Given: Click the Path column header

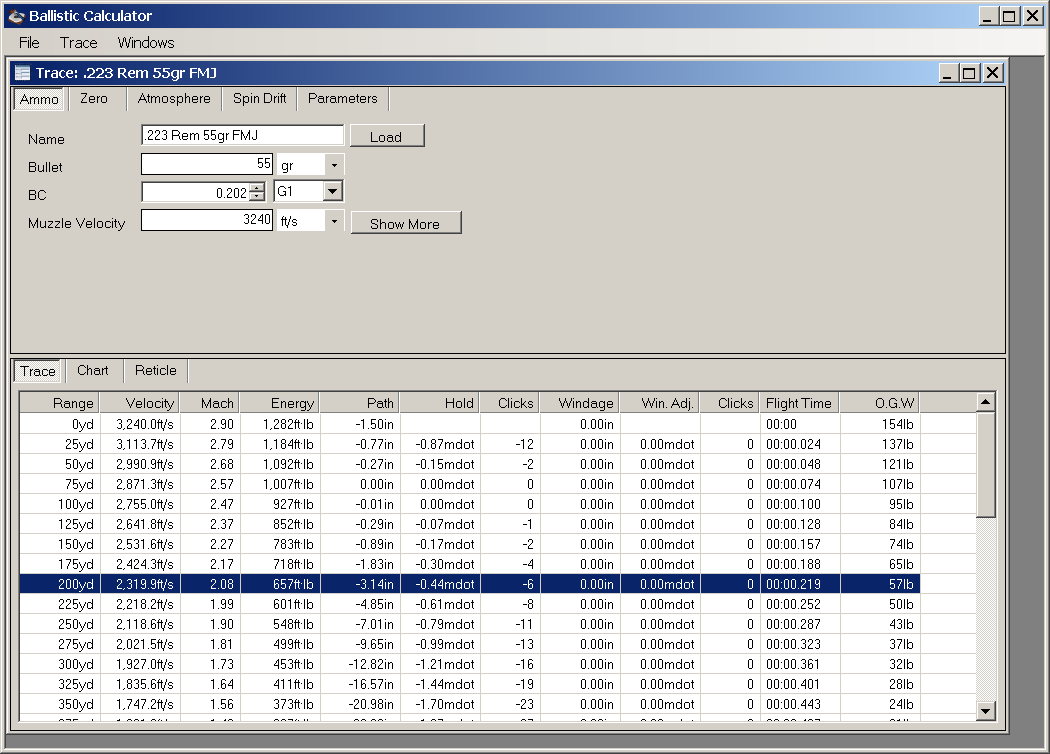Looking at the screenshot, I should tap(360, 403).
